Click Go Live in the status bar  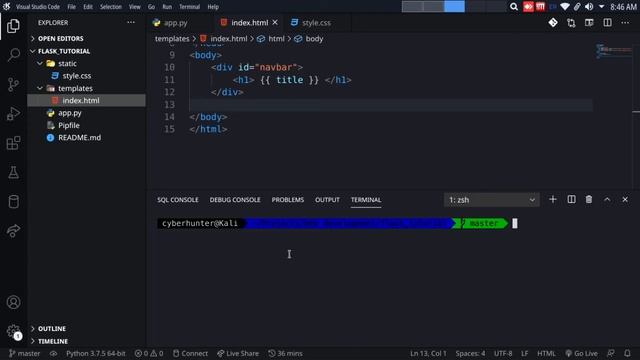pos(581,353)
